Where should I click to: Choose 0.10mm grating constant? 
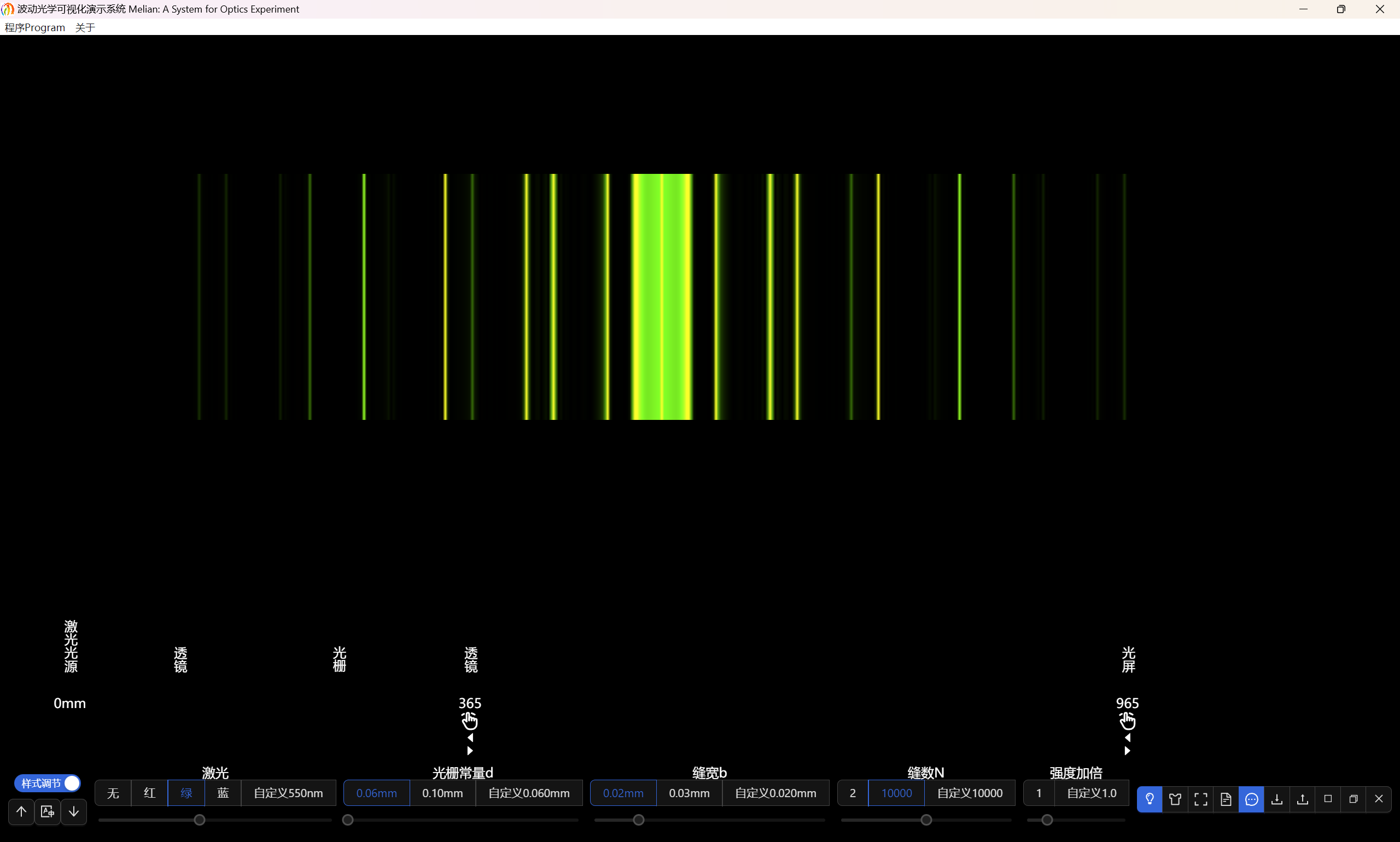[442, 793]
